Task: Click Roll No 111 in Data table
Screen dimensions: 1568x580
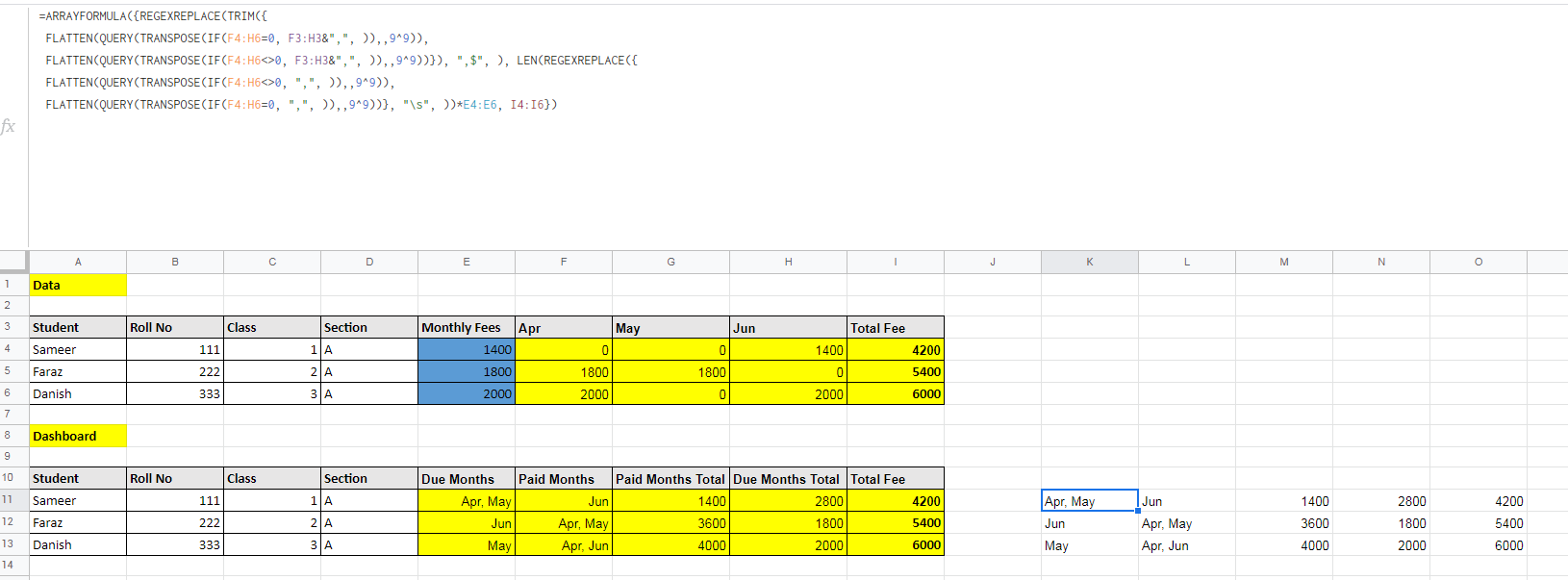Action: 175,350
